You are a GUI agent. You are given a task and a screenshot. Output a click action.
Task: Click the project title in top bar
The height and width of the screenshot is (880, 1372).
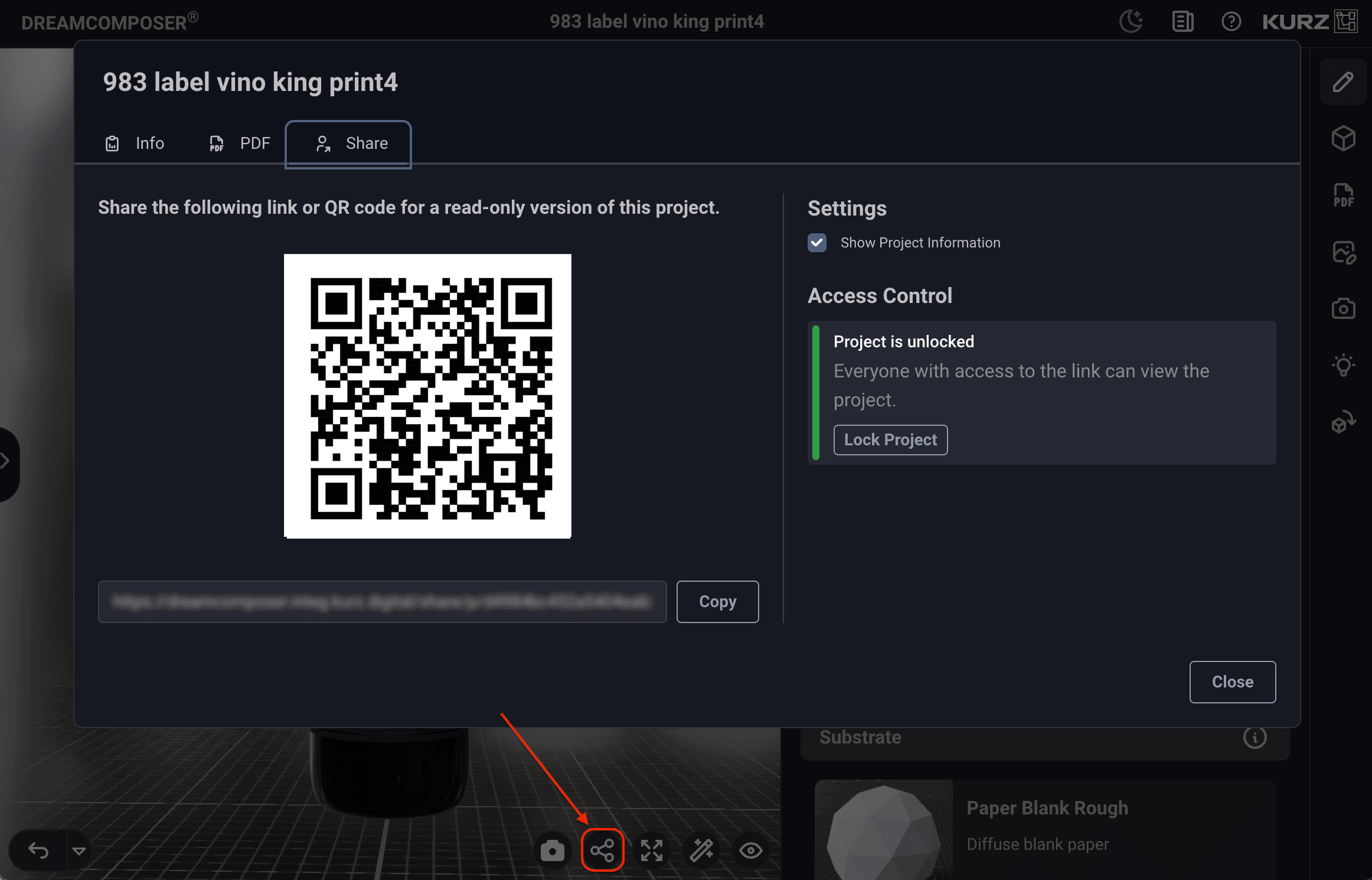[656, 22]
